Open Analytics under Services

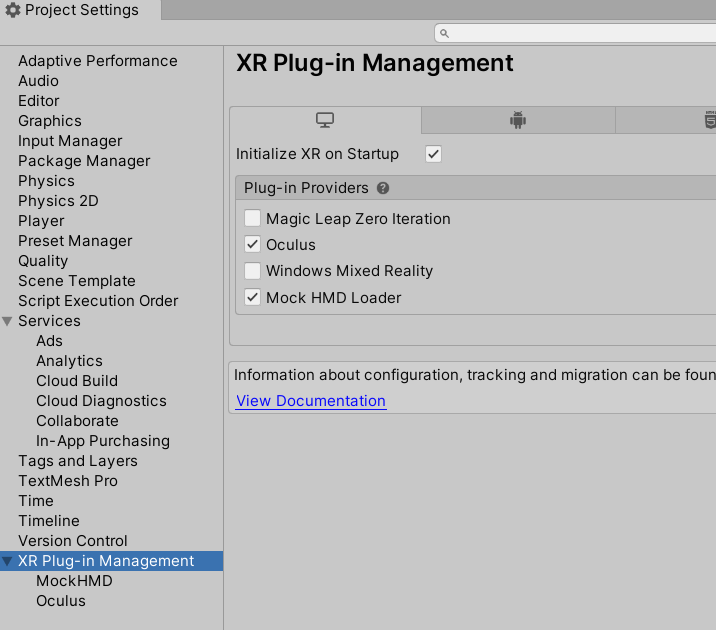click(69, 361)
